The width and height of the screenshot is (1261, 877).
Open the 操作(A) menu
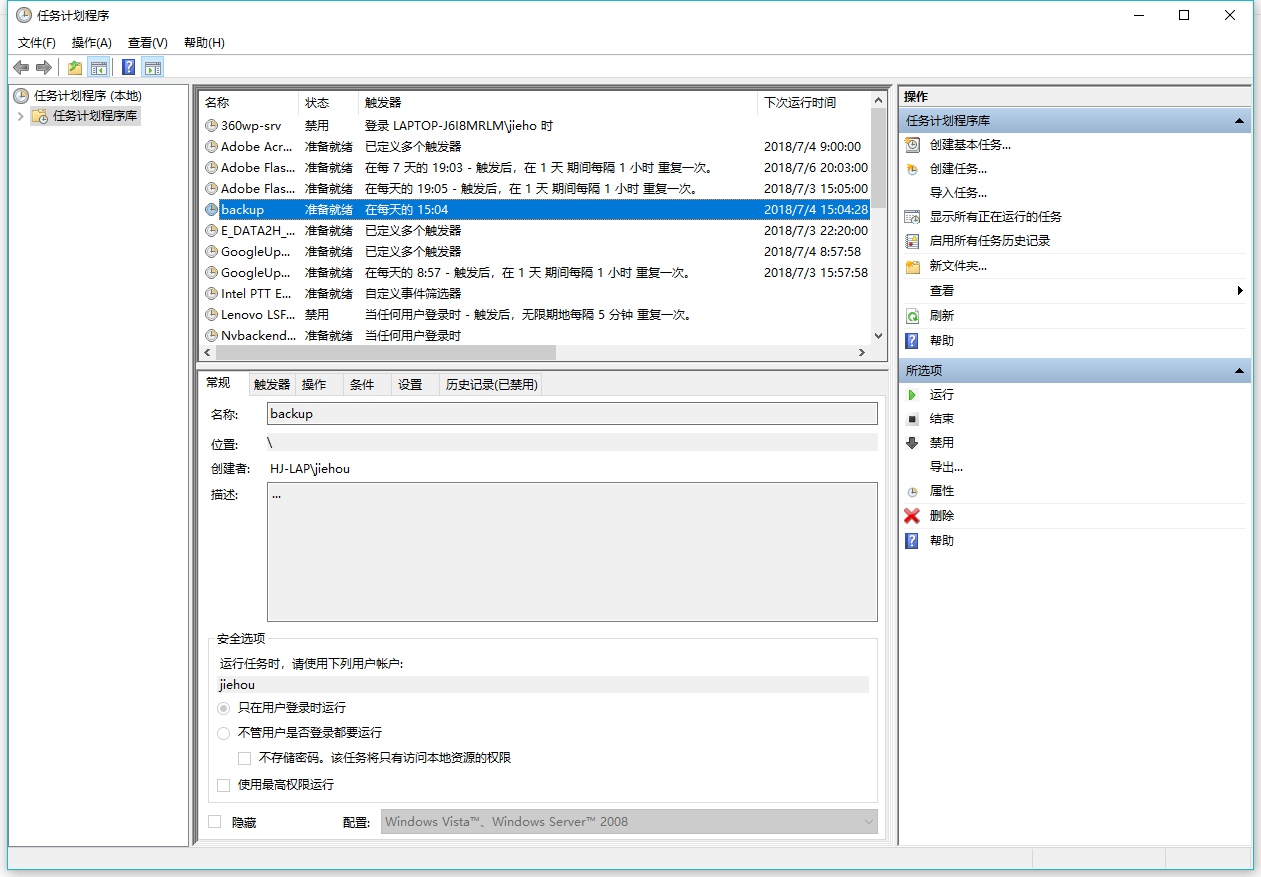pyautogui.click(x=91, y=42)
